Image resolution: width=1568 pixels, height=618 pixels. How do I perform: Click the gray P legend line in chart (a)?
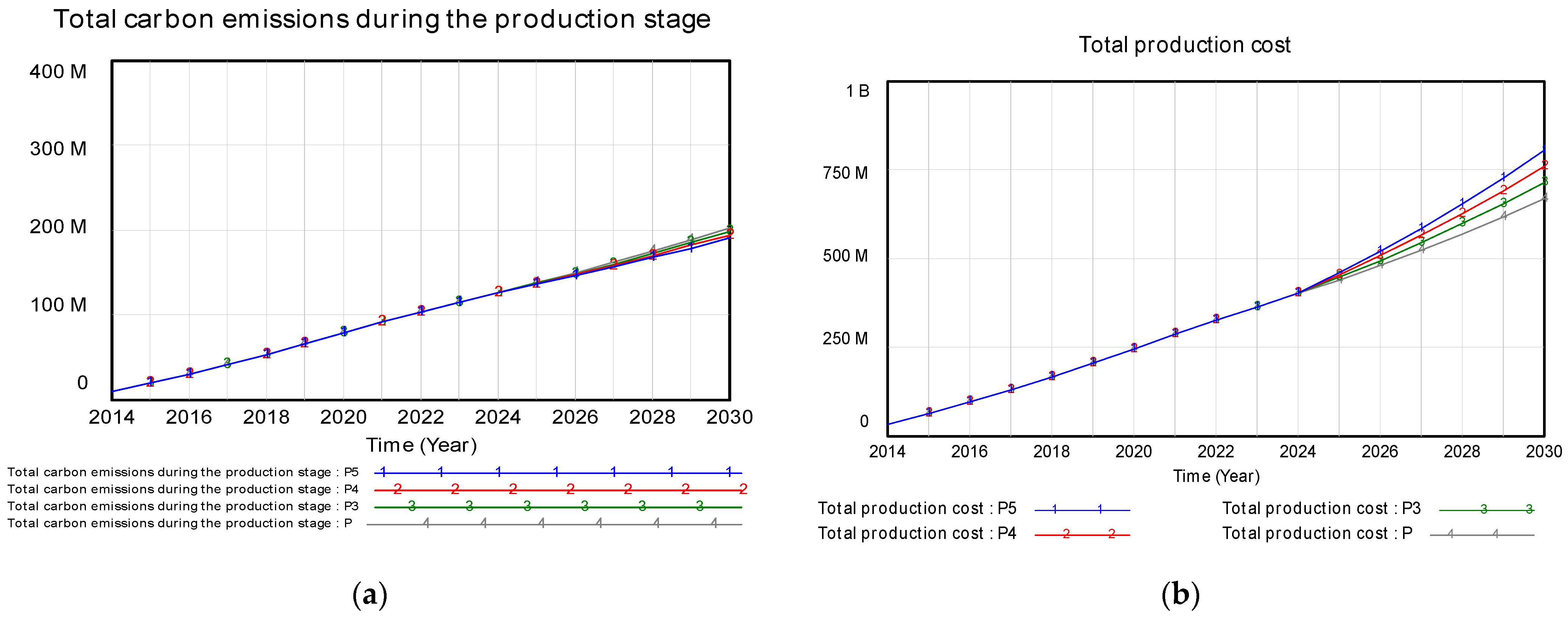(554, 523)
